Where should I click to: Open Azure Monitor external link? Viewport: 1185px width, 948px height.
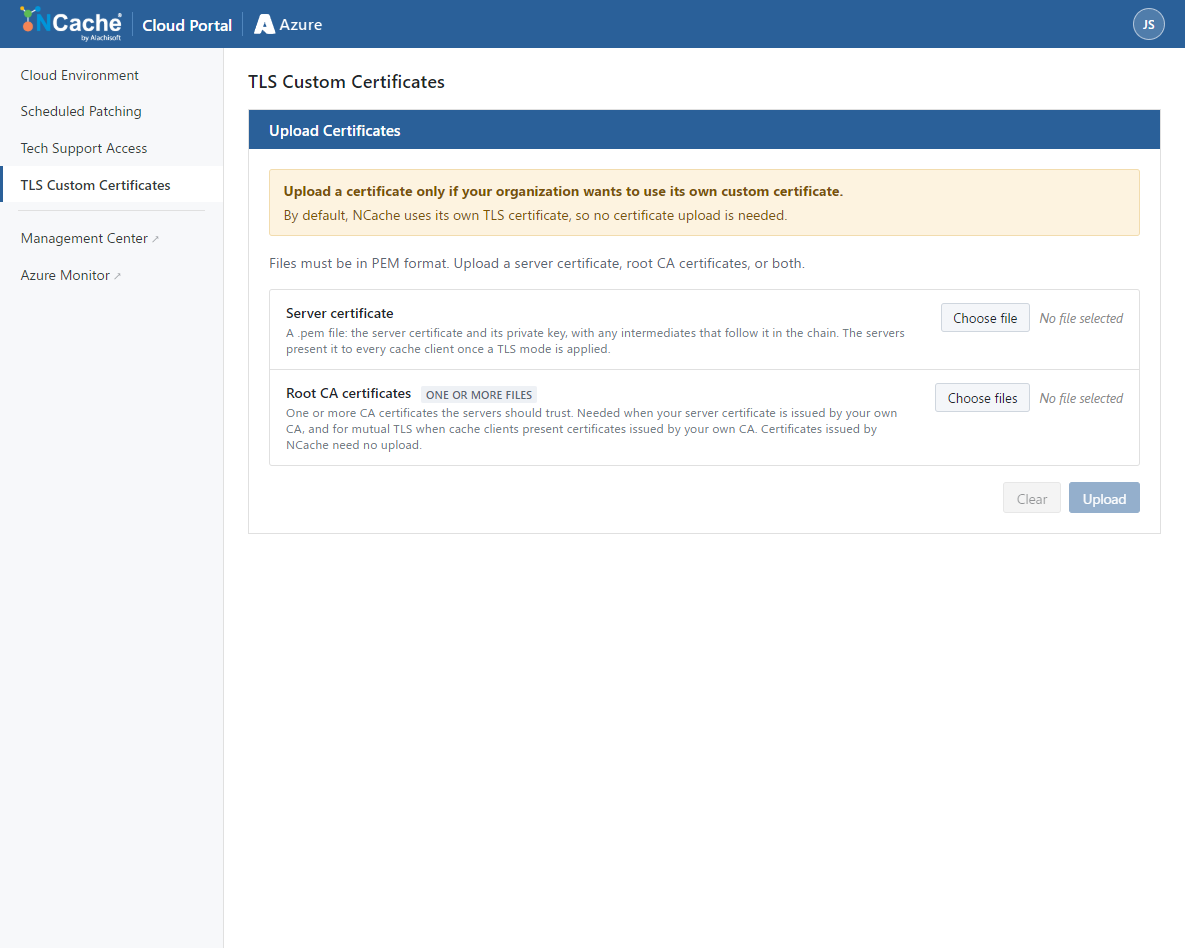[70, 275]
